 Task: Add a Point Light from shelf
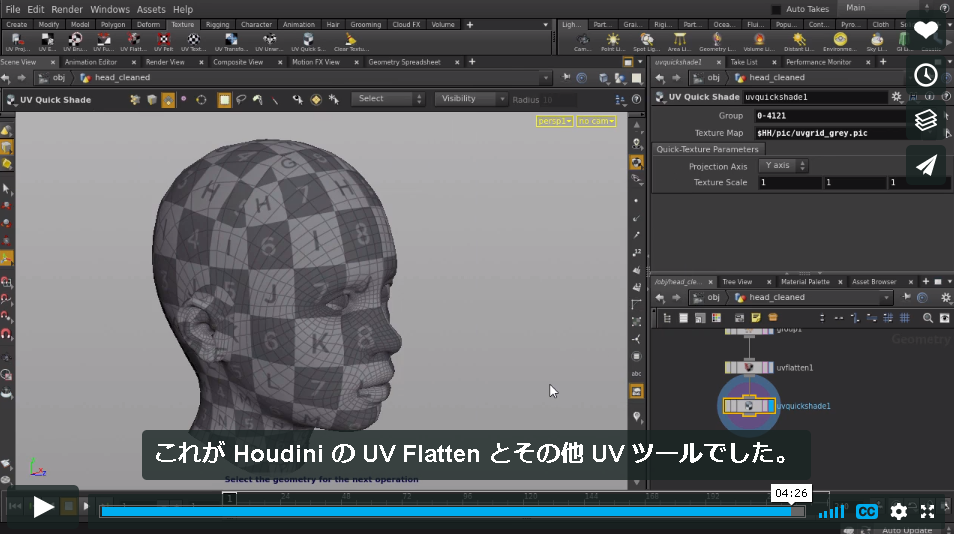[x=613, y=43]
